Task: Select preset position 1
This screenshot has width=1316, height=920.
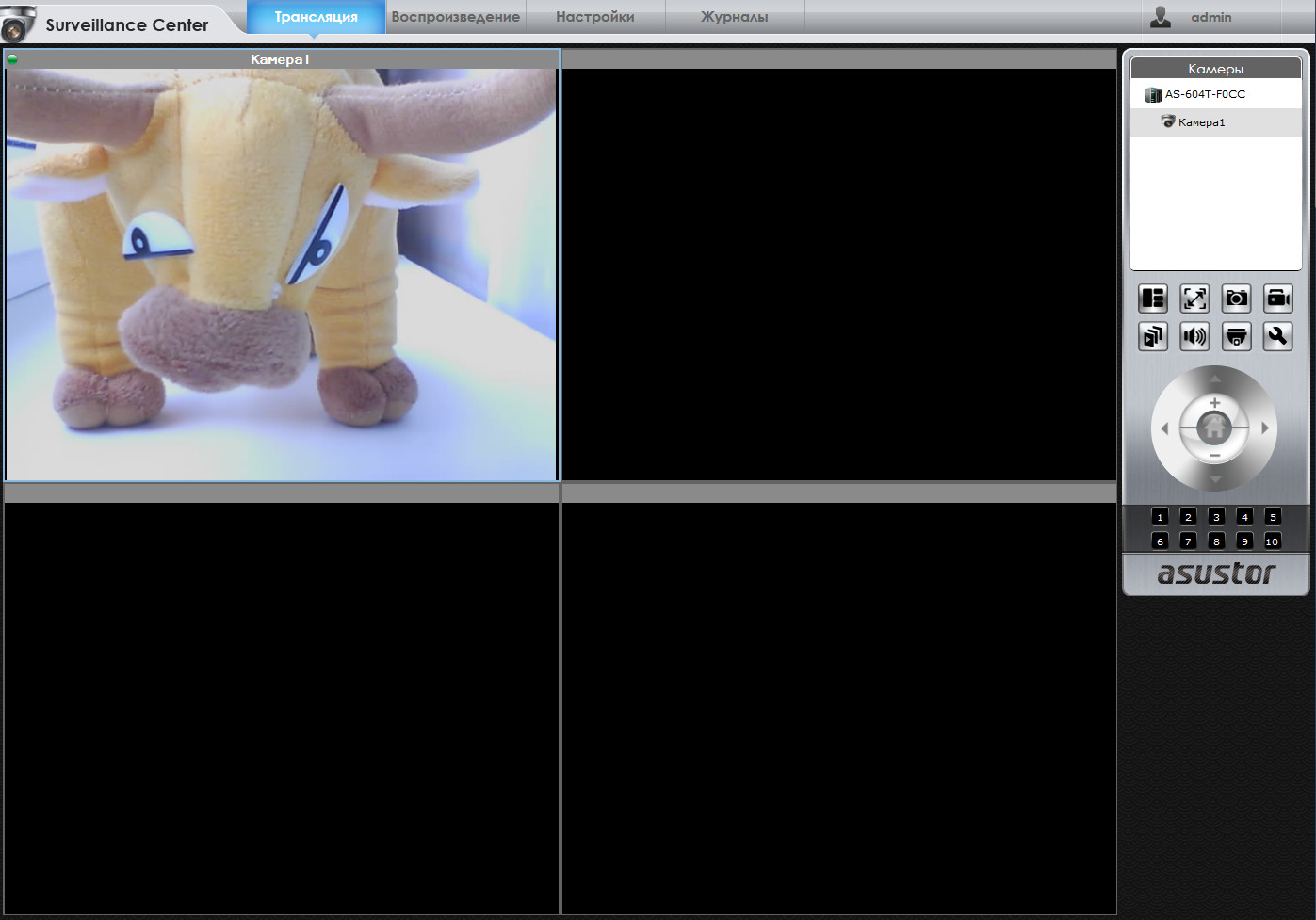Action: click(x=1160, y=517)
